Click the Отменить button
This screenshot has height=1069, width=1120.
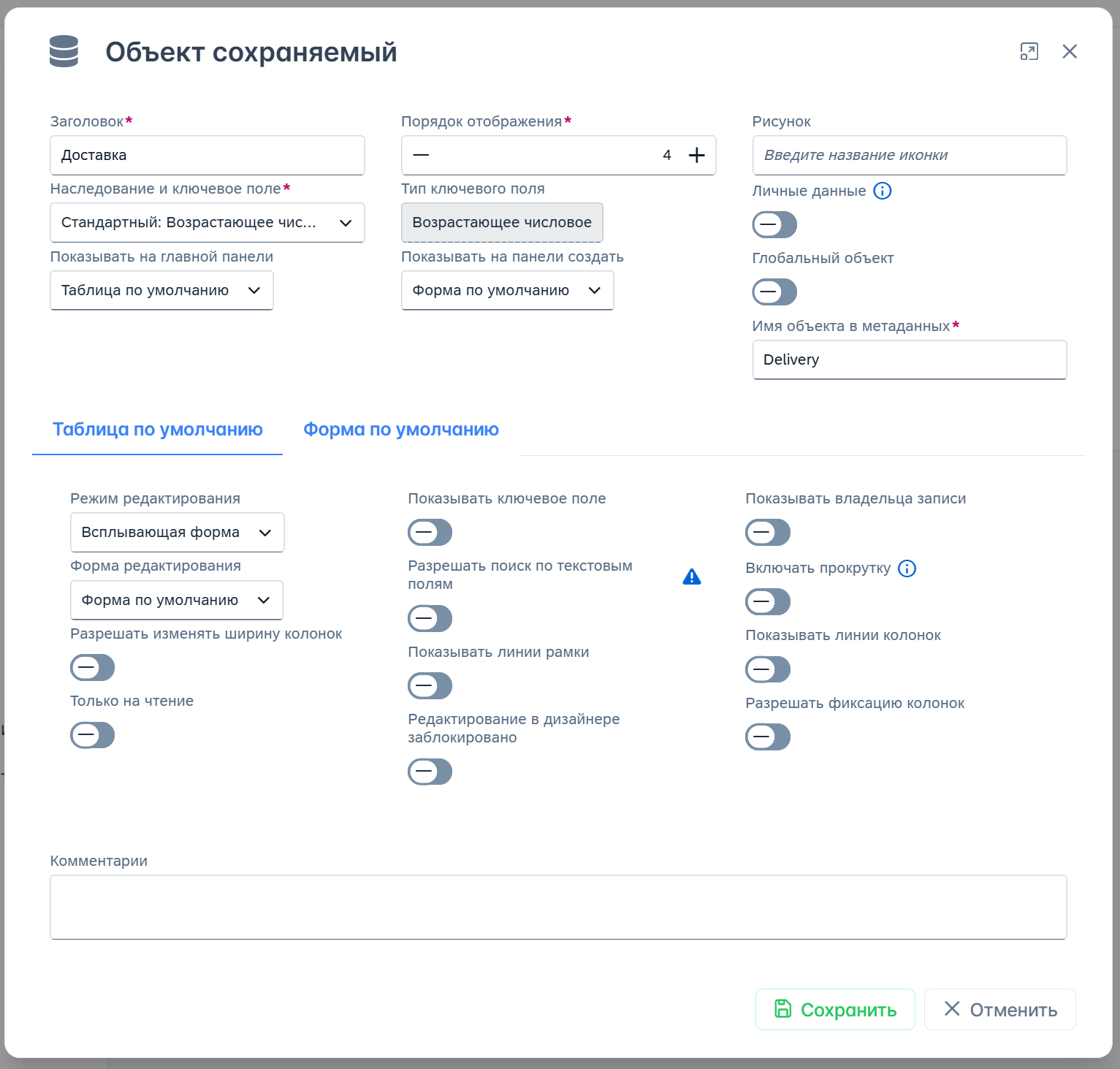tap(999, 1010)
